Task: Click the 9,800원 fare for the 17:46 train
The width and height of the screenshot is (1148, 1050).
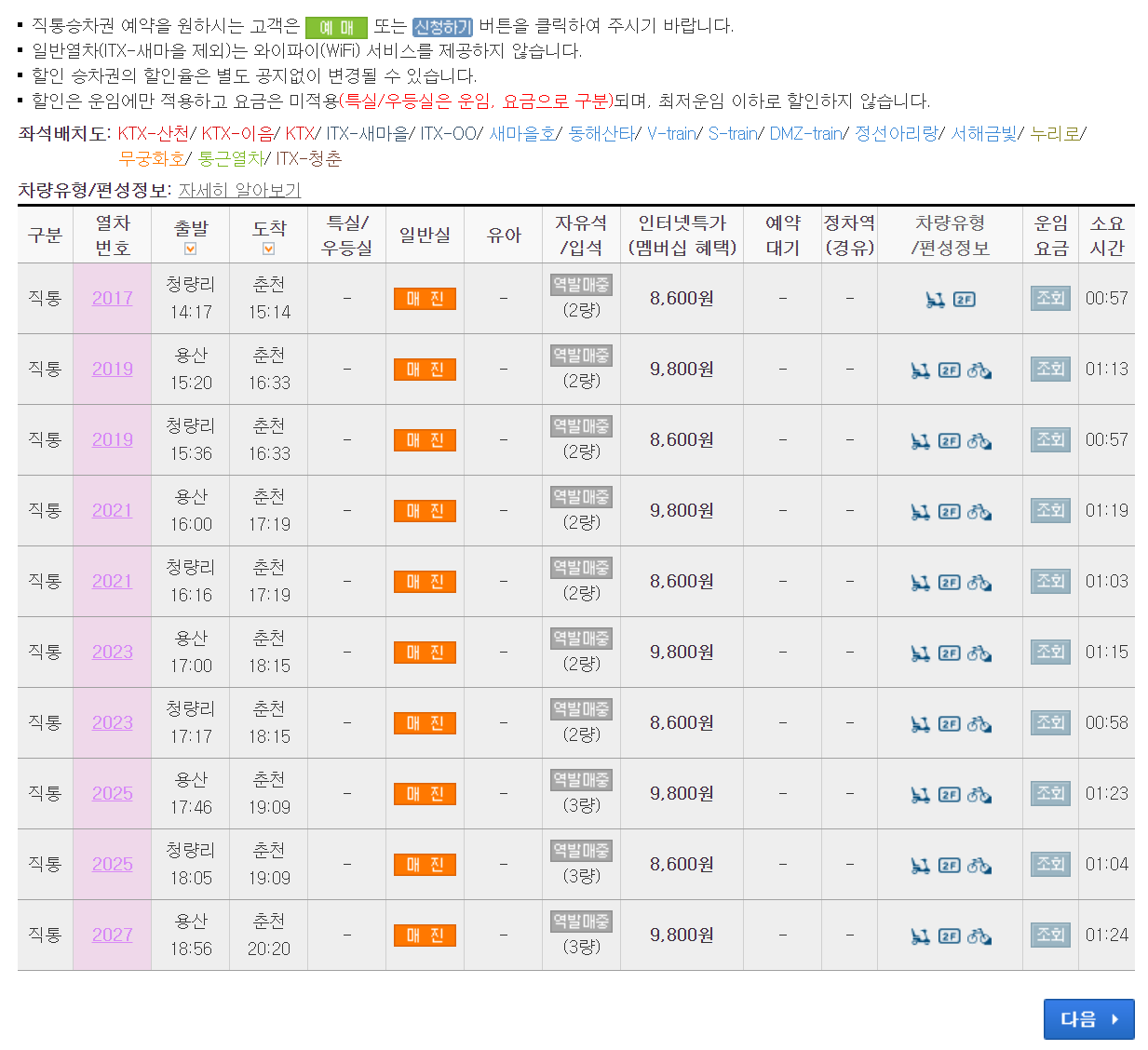Action: coord(682,794)
